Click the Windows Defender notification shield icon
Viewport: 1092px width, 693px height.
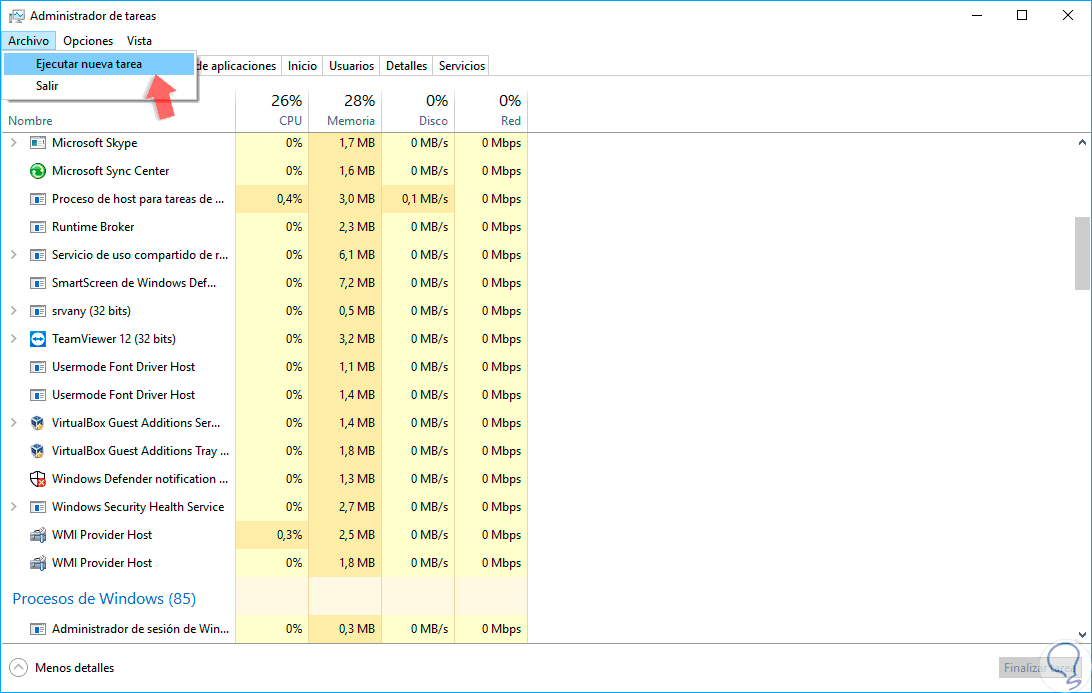[38, 479]
